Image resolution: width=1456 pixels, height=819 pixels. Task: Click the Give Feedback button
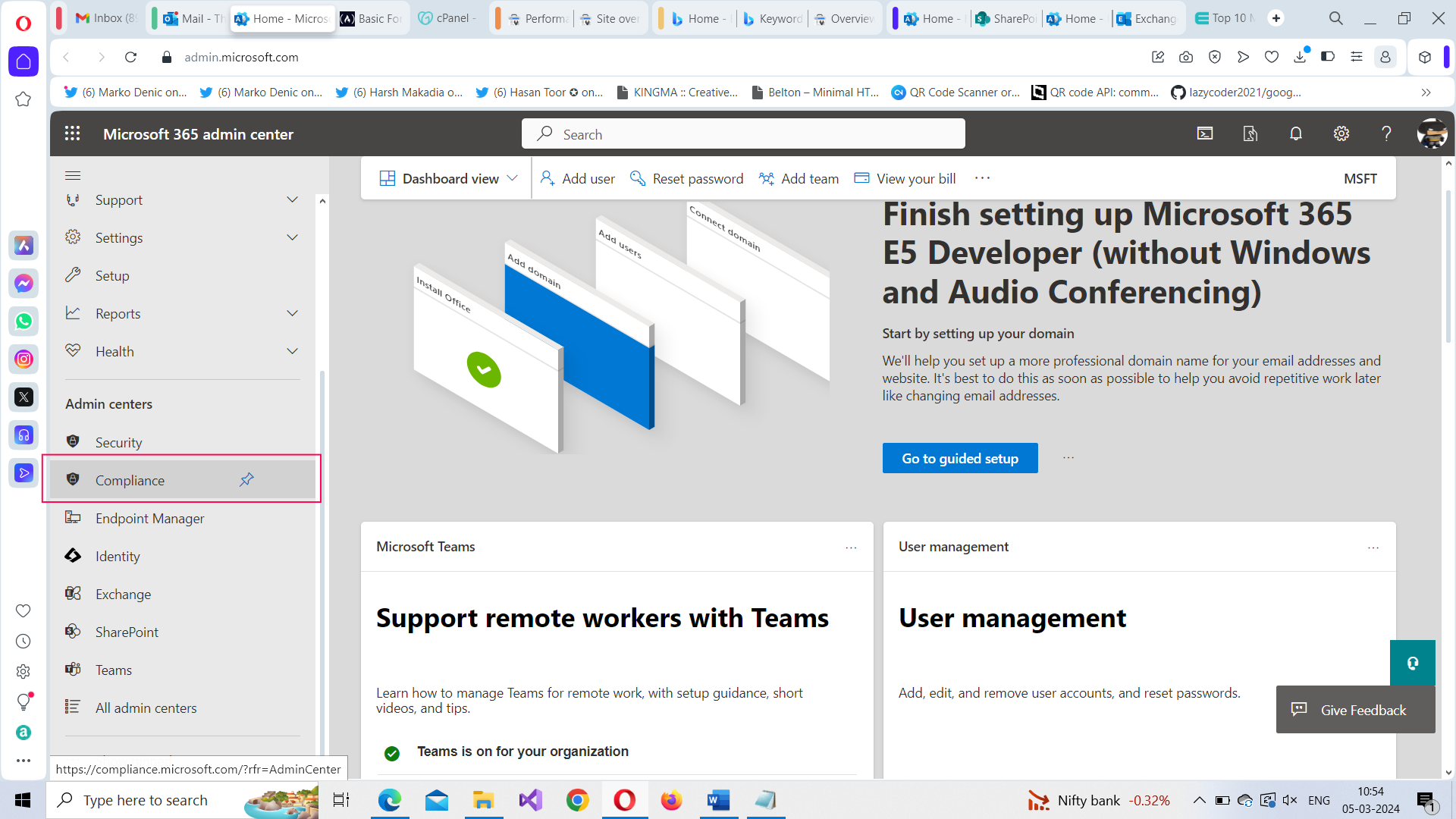pyautogui.click(x=1354, y=710)
